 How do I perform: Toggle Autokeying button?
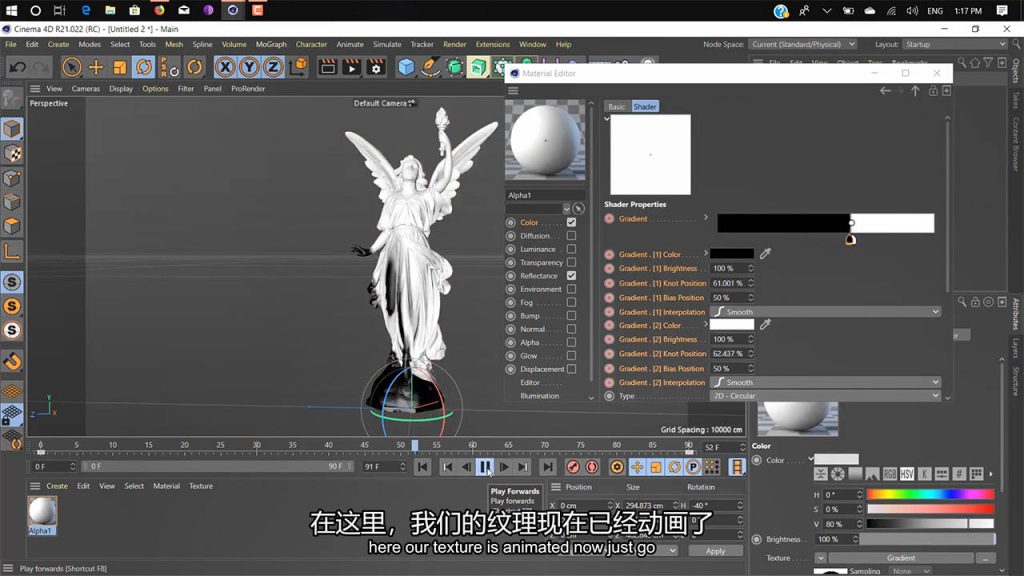tap(592, 467)
